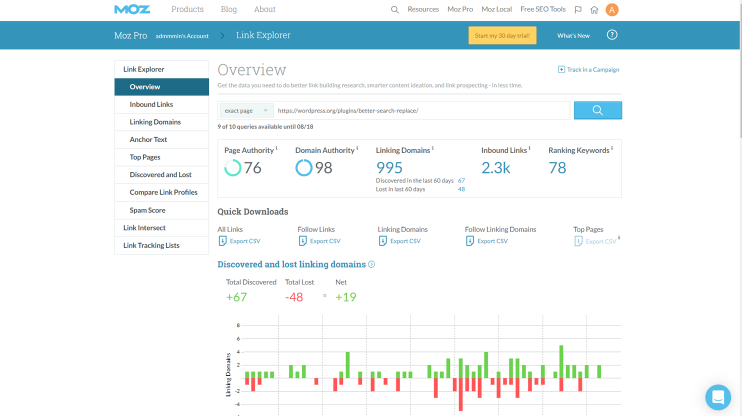Click the 48 lost domains link
This screenshot has height=416, width=742.
coord(461,189)
